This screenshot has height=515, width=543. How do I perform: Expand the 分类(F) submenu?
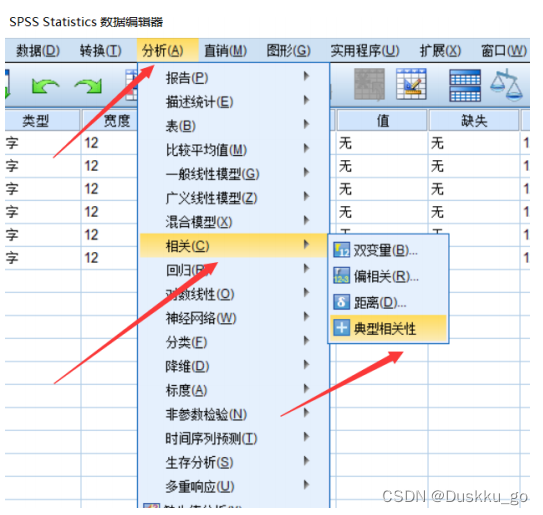point(234,342)
